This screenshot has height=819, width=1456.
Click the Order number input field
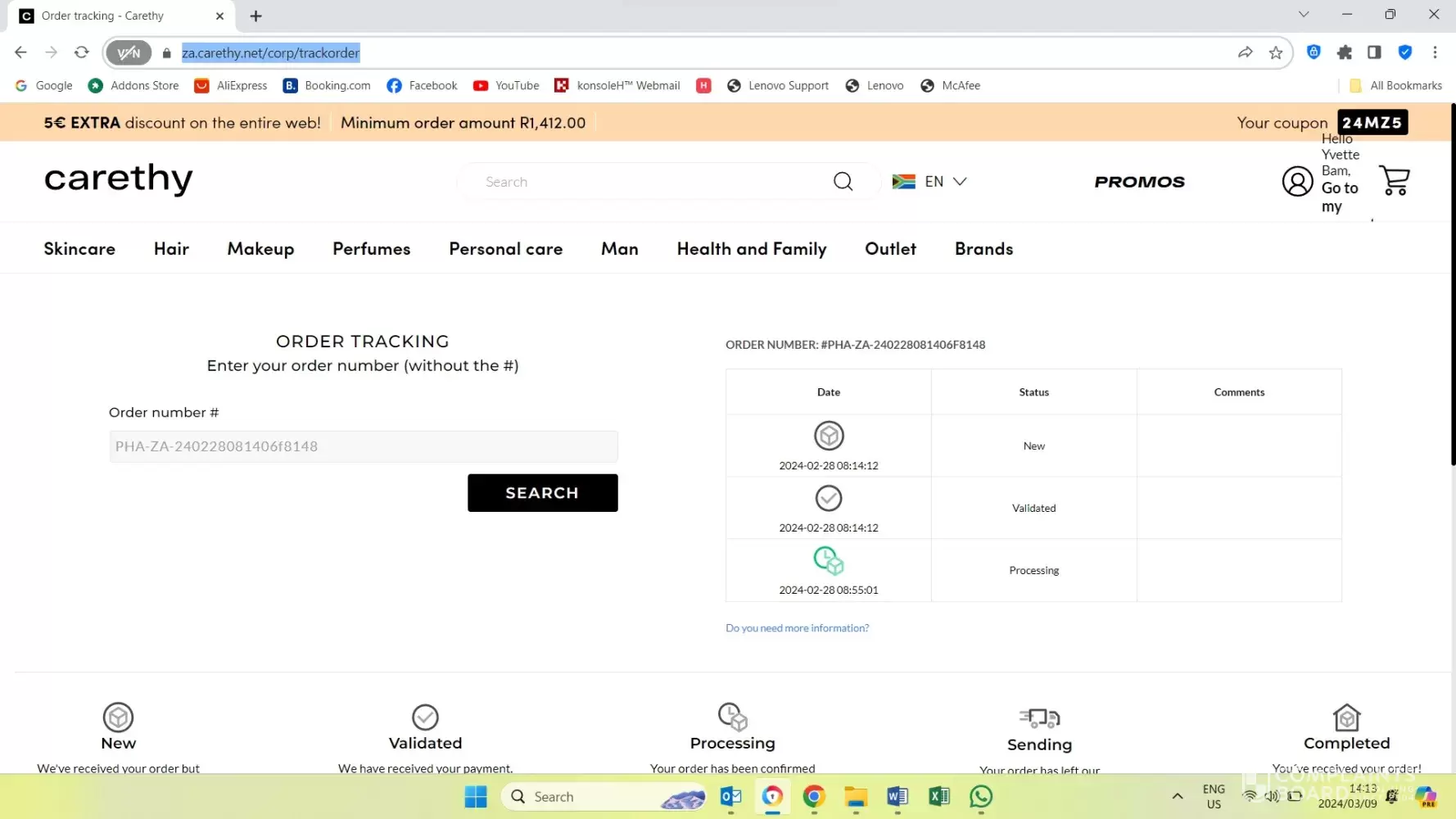(363, 446)
